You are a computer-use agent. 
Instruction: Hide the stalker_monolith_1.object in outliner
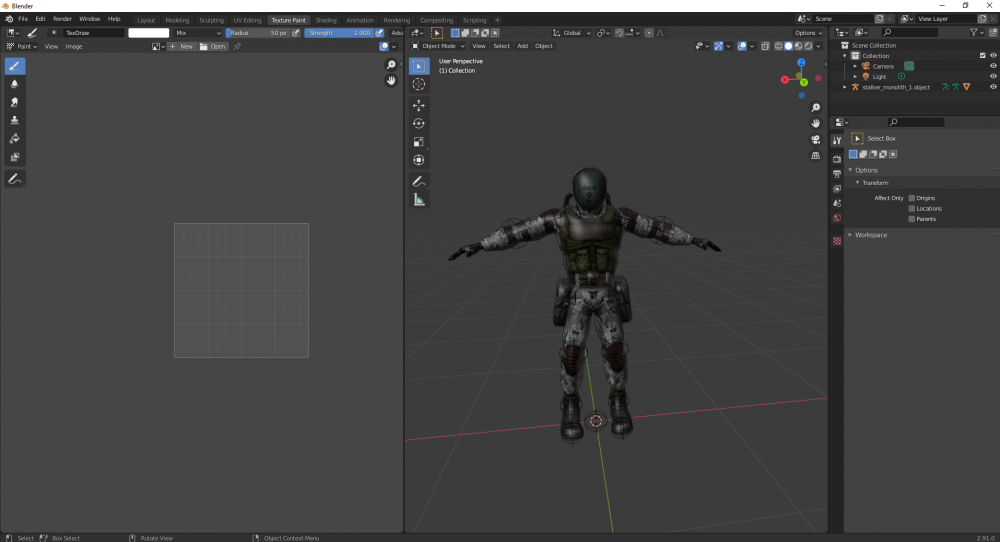pos(993,87)
